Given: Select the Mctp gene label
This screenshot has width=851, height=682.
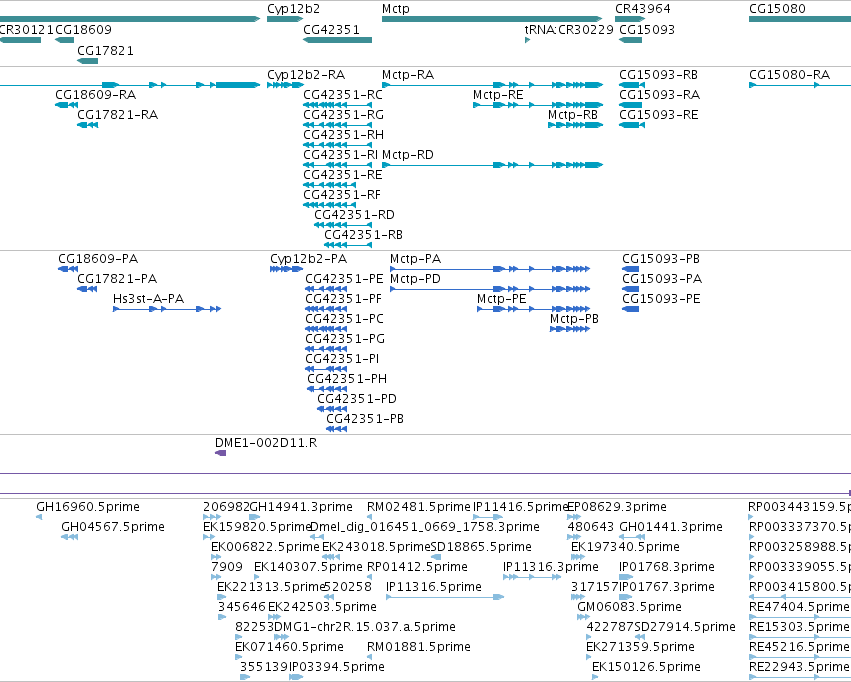Looking at the screenshot, I should pyautogui.click(x=396, y=9).
